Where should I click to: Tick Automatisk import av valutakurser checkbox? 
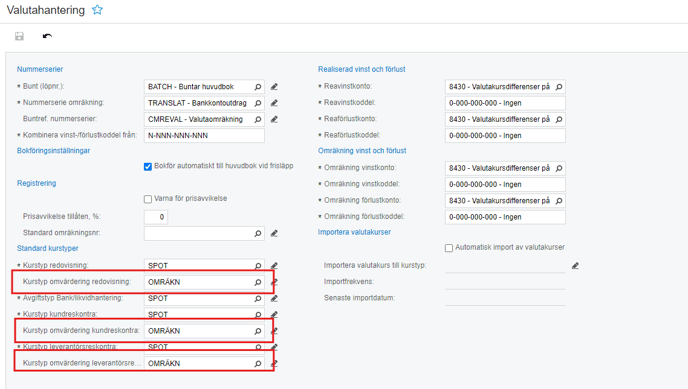(x=449, y=248)
